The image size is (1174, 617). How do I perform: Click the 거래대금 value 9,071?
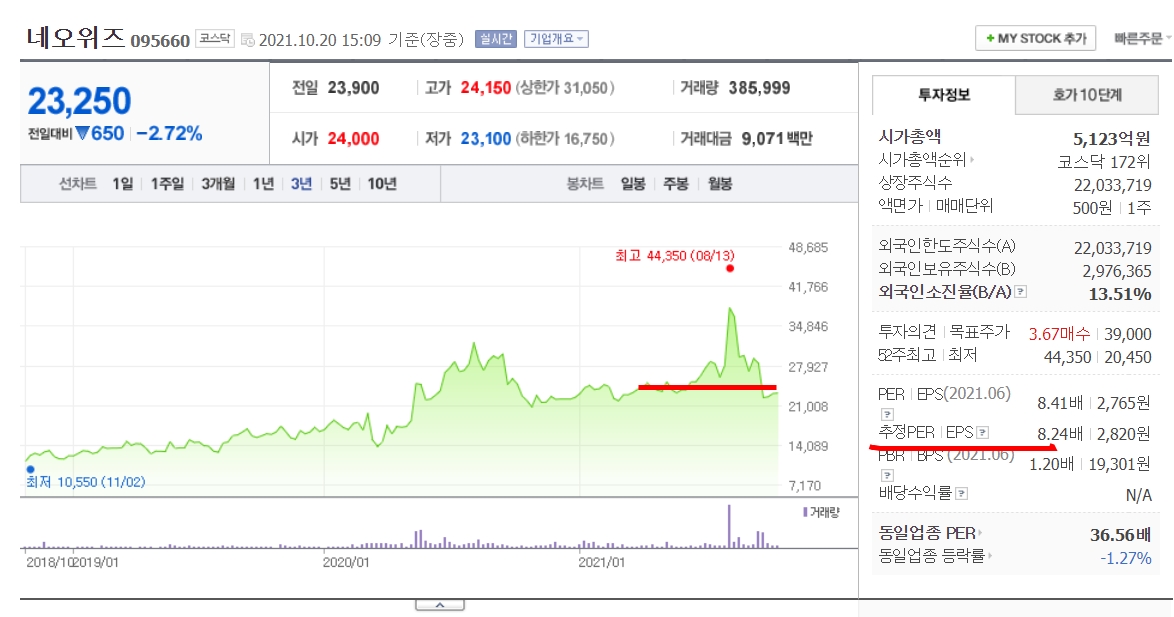762,139
